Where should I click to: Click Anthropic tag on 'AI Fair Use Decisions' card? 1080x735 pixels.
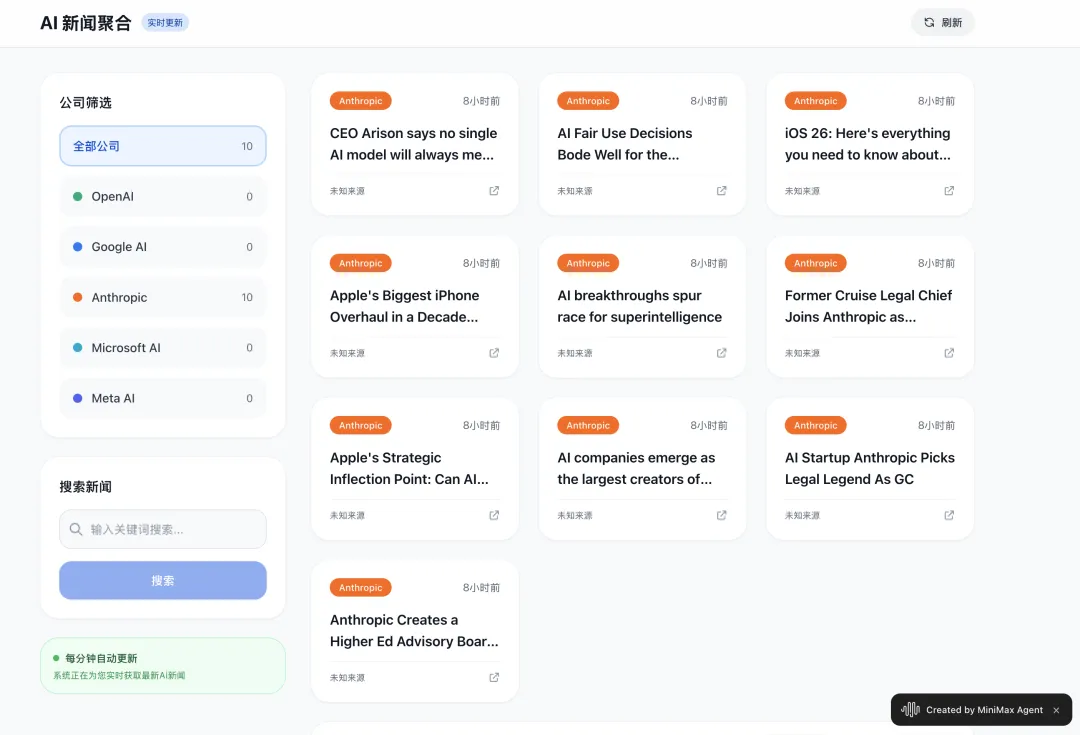tap(588, 101)
